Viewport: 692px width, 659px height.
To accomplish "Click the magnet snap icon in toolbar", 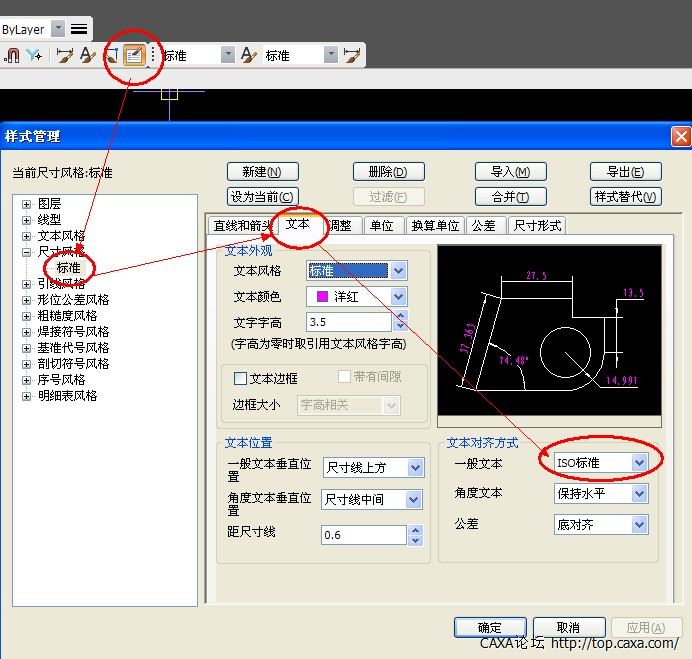I will [13, 56].
